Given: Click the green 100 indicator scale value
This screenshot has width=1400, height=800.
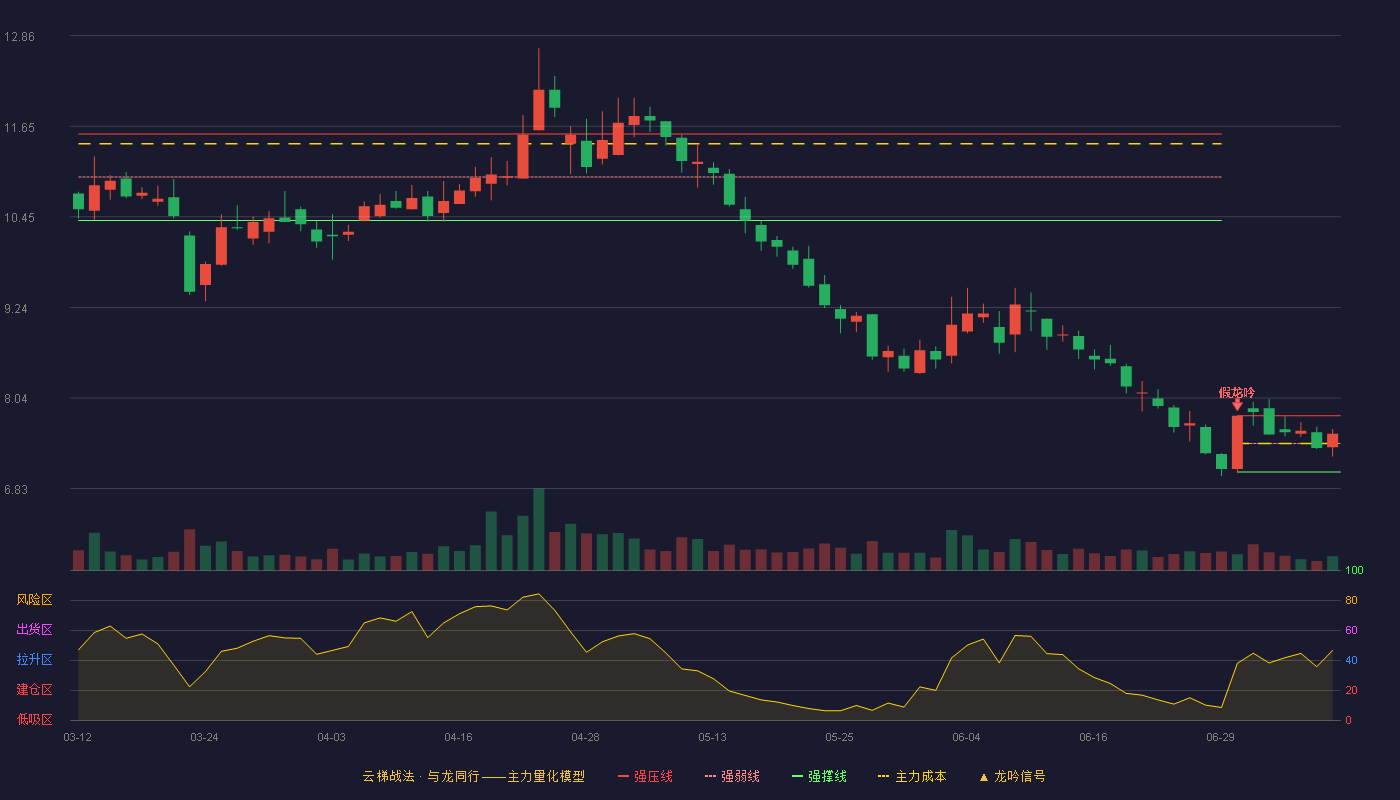Looking at the screenshot, I should coord(1354,571).
